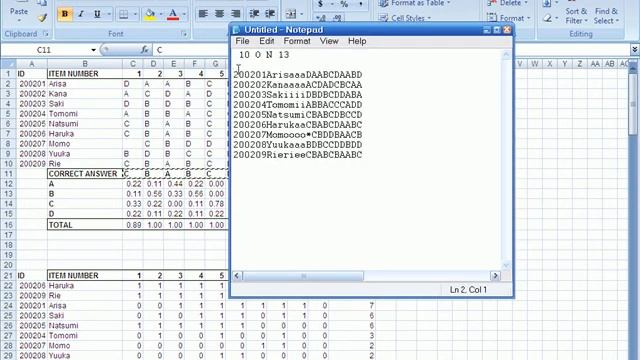The image size is (640, 360).
Task: Open Format cells menu in Cells group
Action: tap(509, 18)
